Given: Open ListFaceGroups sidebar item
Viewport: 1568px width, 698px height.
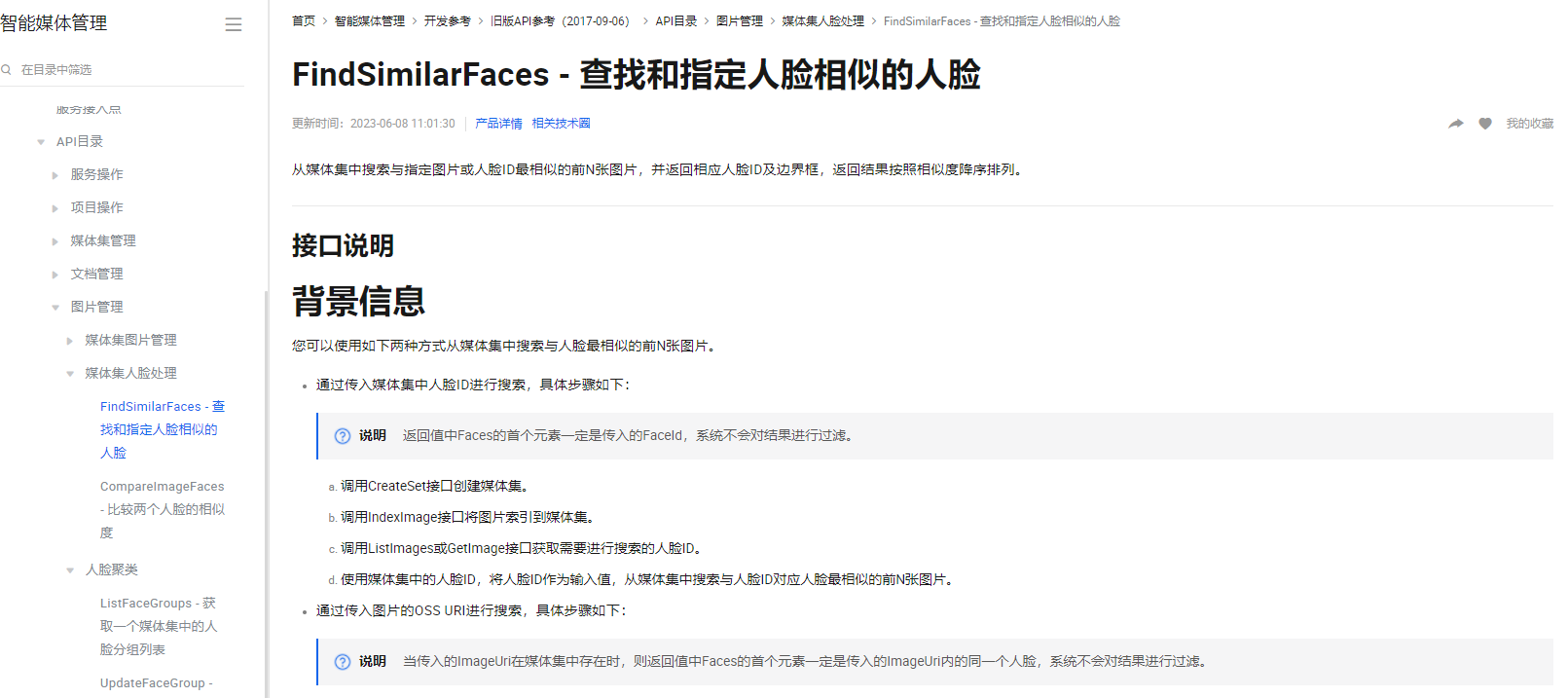Looking at the screenshot, I should point(159,627).
